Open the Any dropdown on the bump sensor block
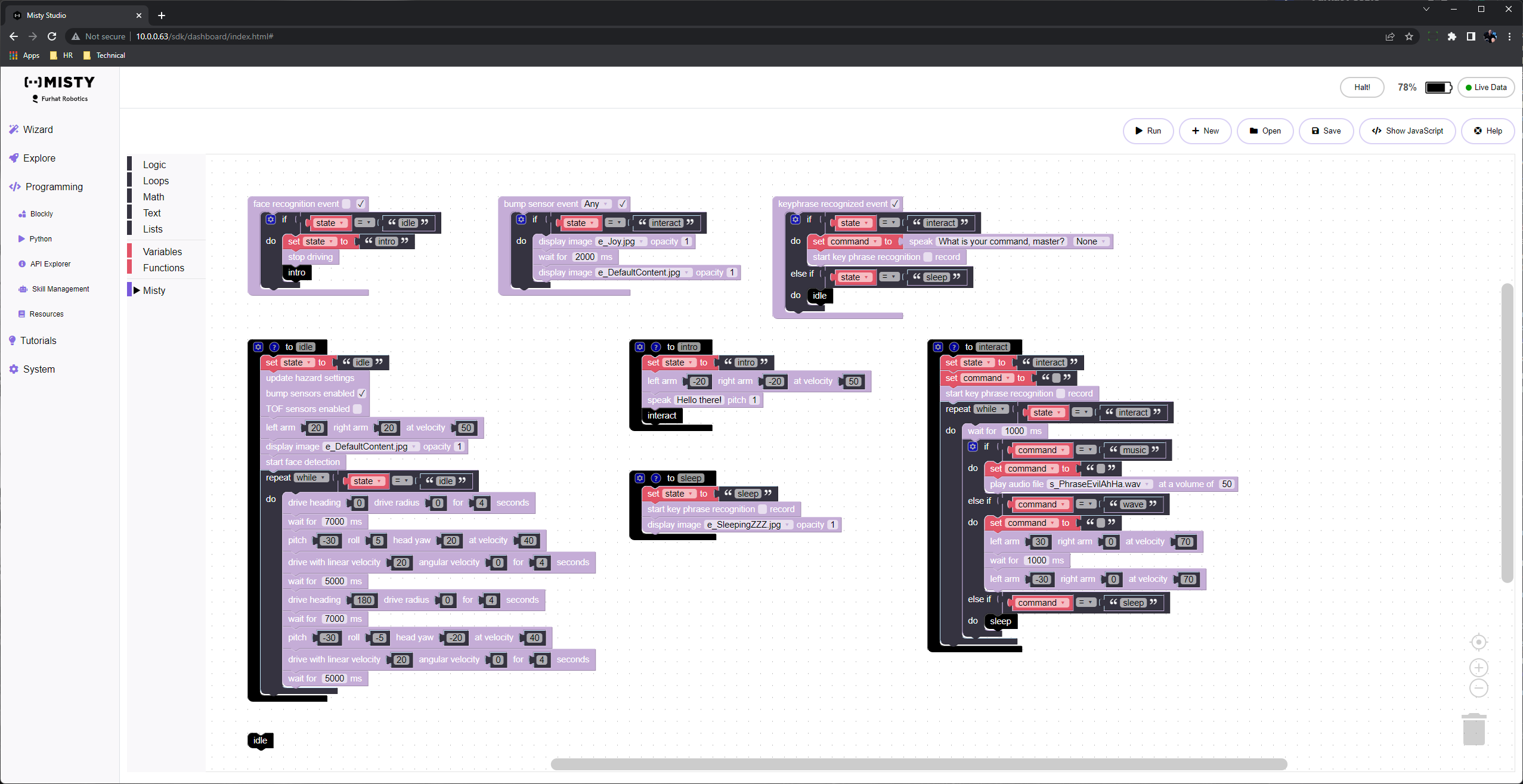1523x784 pixels. pos(595,203)
